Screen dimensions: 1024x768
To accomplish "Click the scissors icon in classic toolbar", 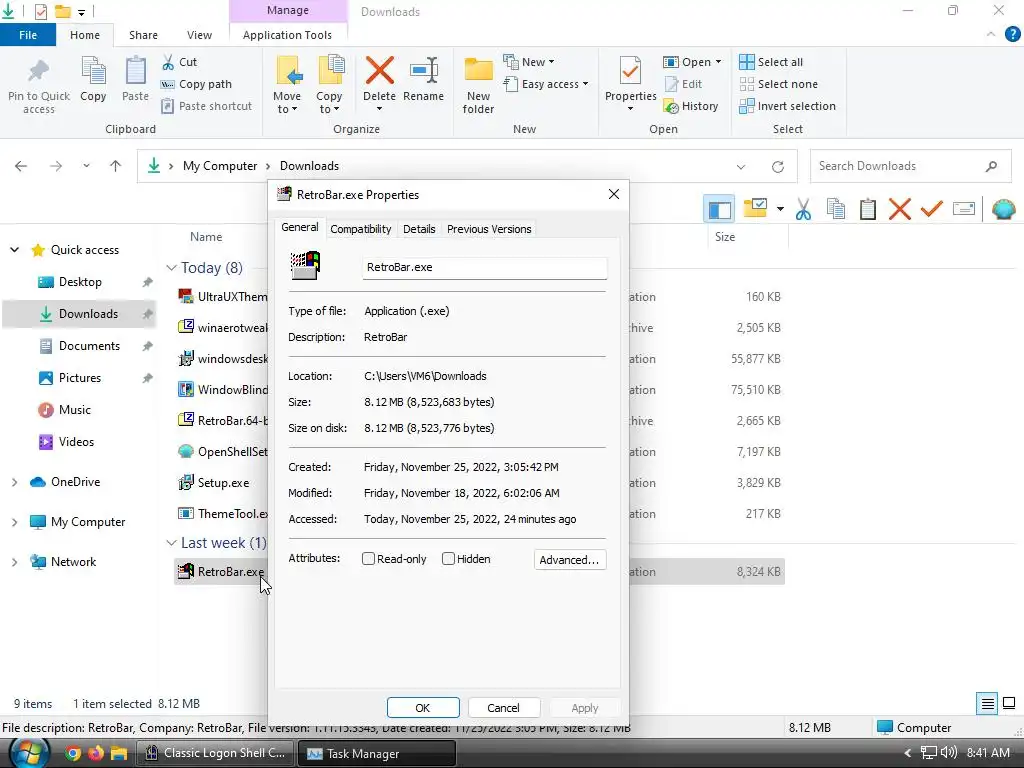I will (803, 210).
